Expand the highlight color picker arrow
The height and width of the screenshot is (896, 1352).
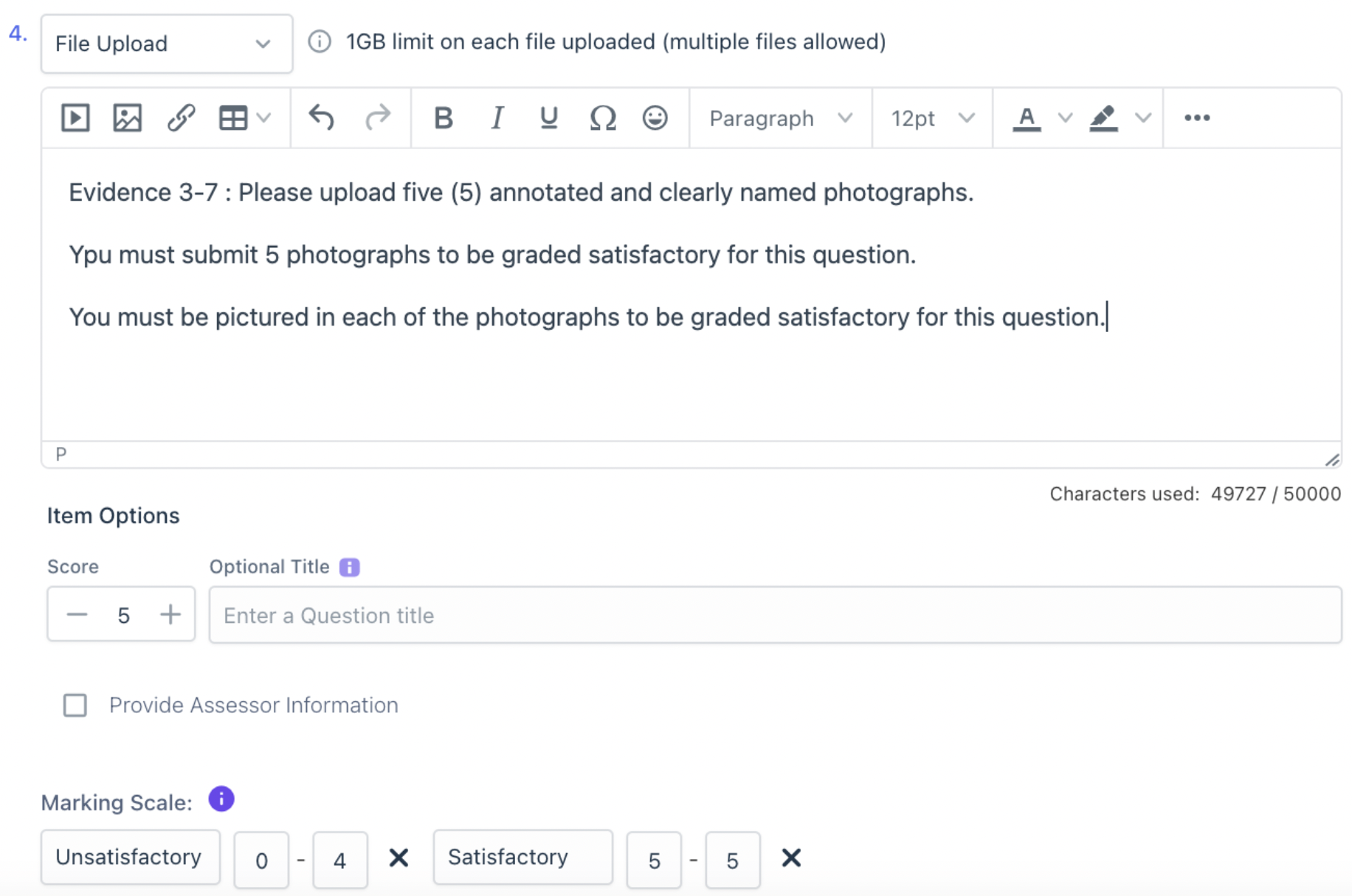pyautogui.click(x=1143, y=118)
